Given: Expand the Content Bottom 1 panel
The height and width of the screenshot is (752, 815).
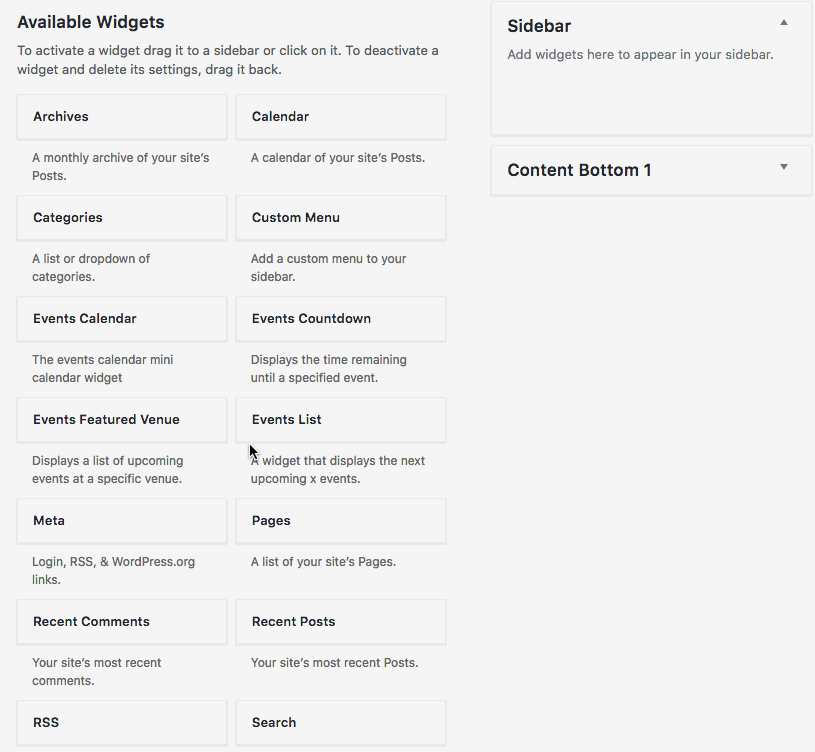Looking at the screenshot, I should (x=784, y=168).
